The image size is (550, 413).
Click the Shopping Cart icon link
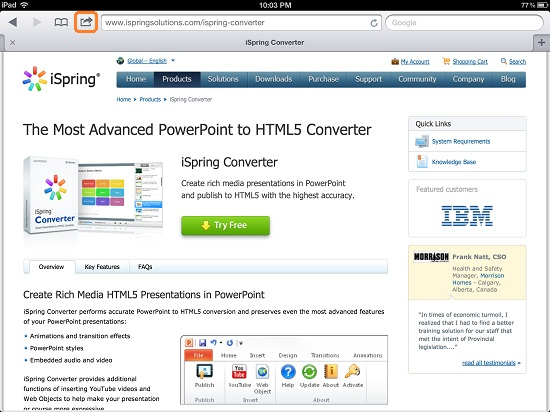(x=465, y=61)
